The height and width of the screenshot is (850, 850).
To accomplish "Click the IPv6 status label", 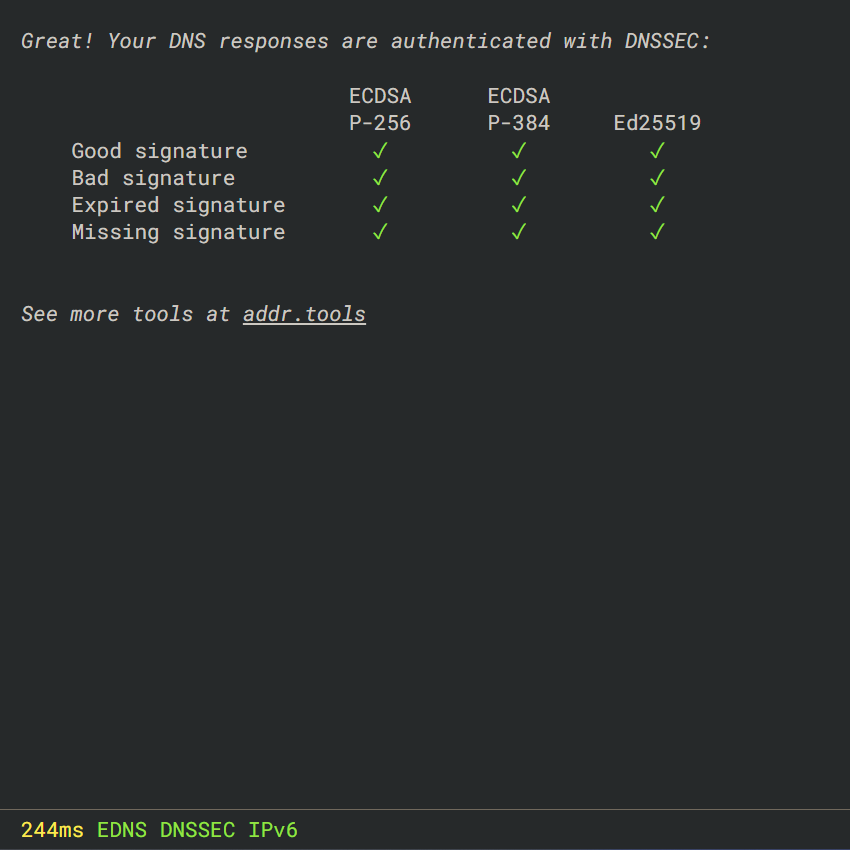I will [273, 830].
